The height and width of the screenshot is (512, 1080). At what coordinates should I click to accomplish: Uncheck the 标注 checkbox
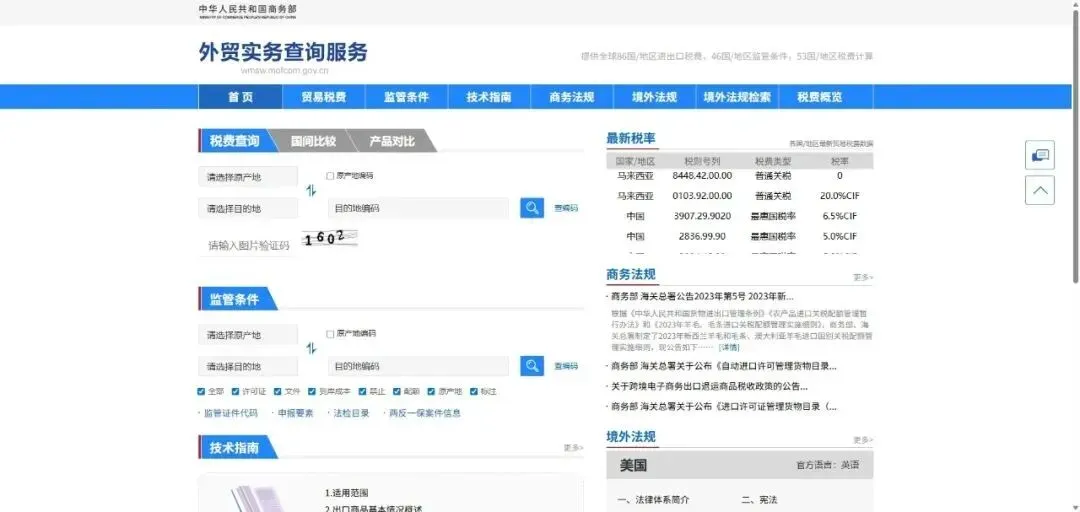click(474, 391)
